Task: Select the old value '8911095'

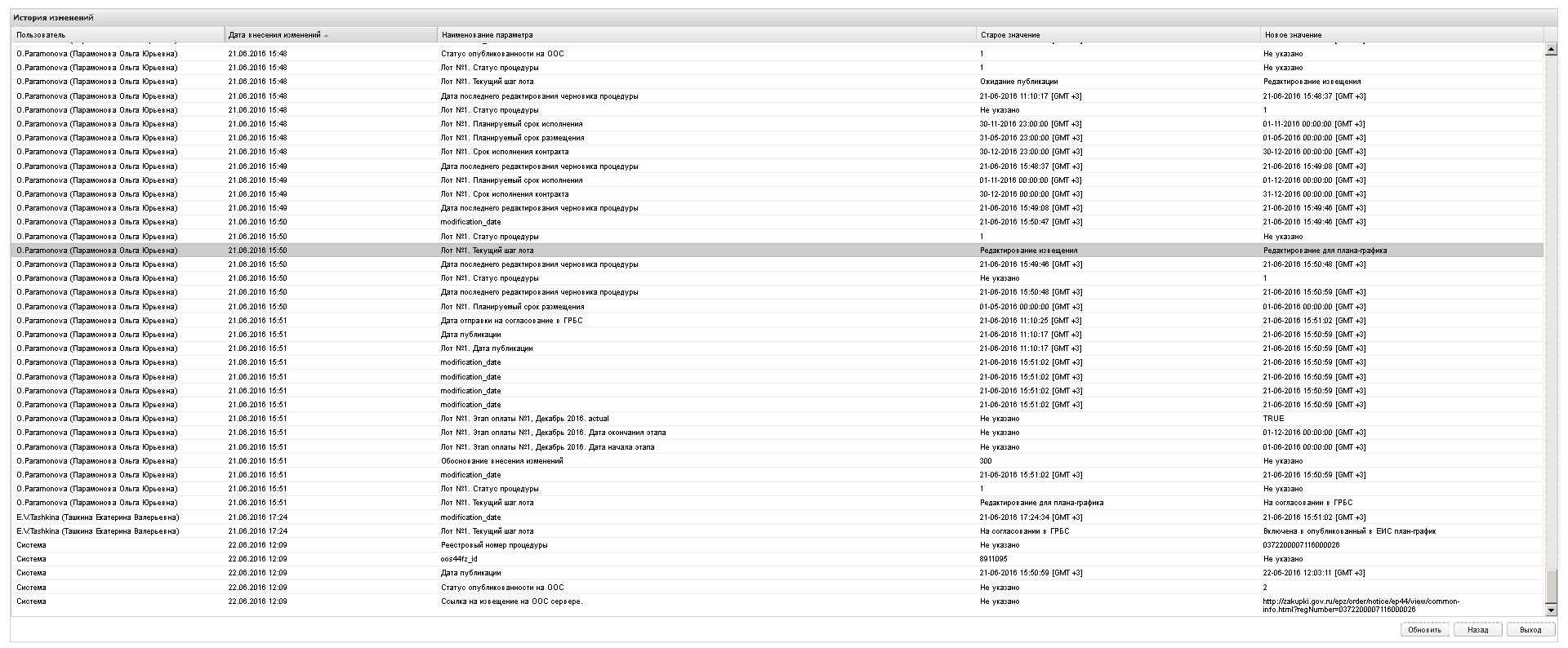Action: (993, 559)
